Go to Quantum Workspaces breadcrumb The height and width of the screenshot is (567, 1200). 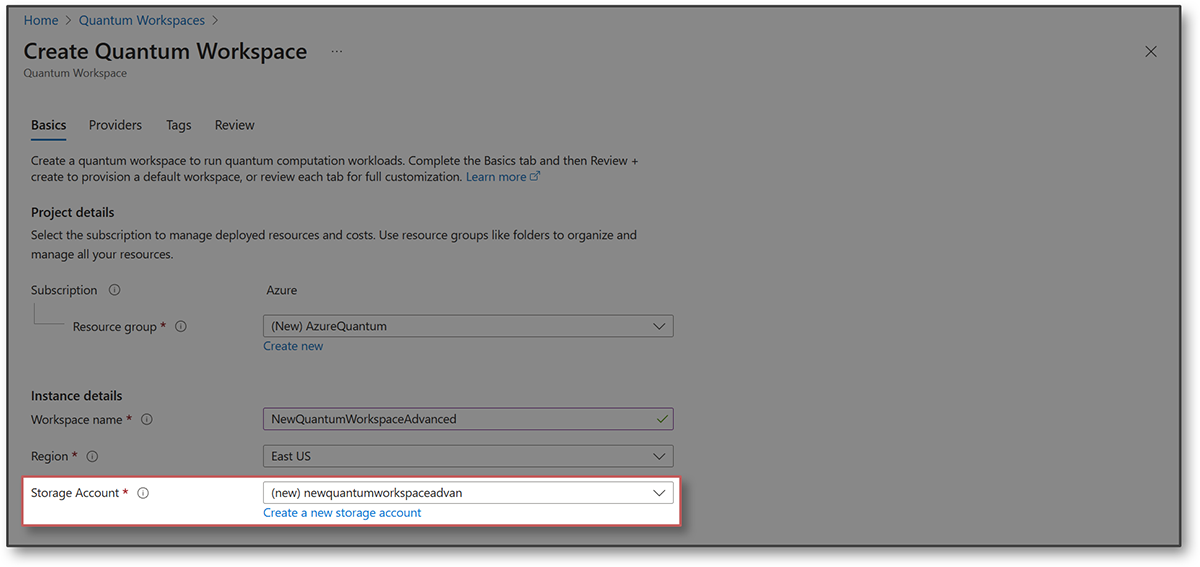pyautogui.click(x=142, y=20)
